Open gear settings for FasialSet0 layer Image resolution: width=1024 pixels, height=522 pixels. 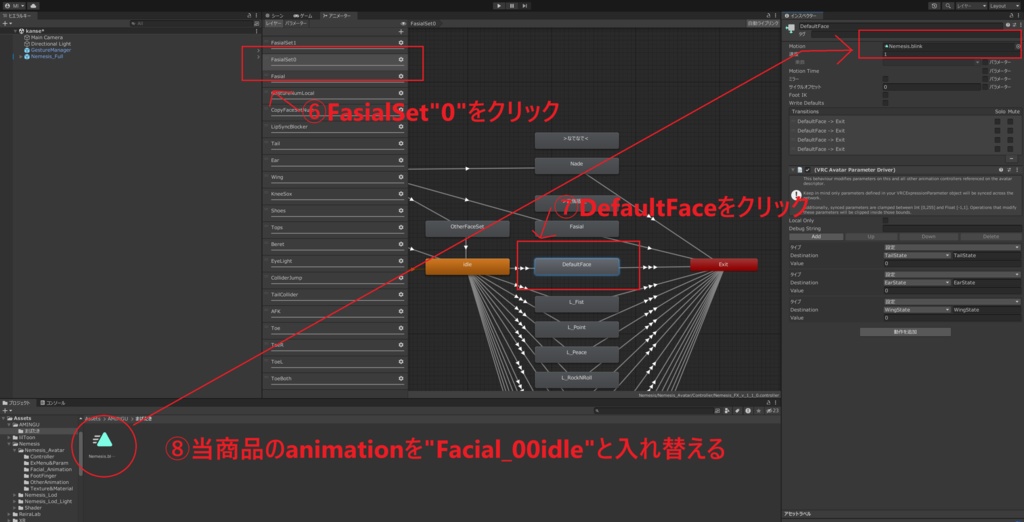click(401, 59)
